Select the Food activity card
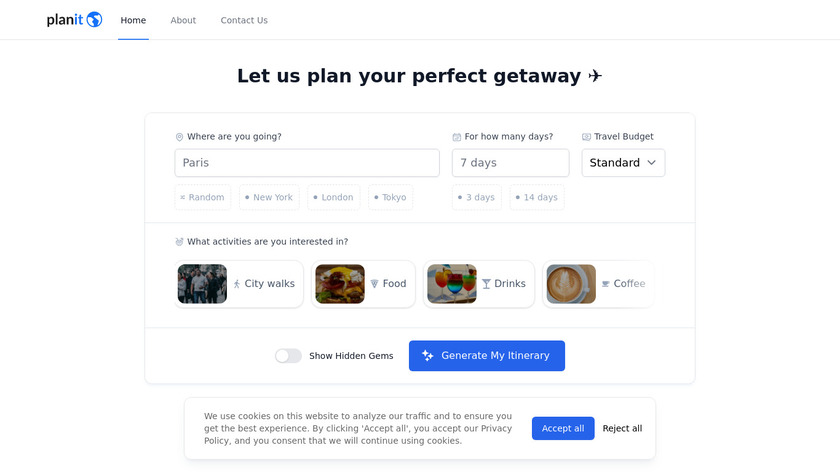The image size is (840, 472). tap(363, 284)
